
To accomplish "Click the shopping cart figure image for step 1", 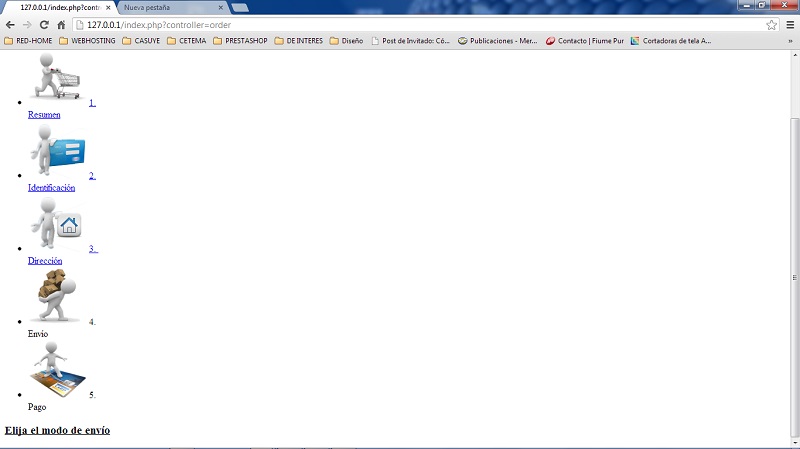I will point(58,76).
